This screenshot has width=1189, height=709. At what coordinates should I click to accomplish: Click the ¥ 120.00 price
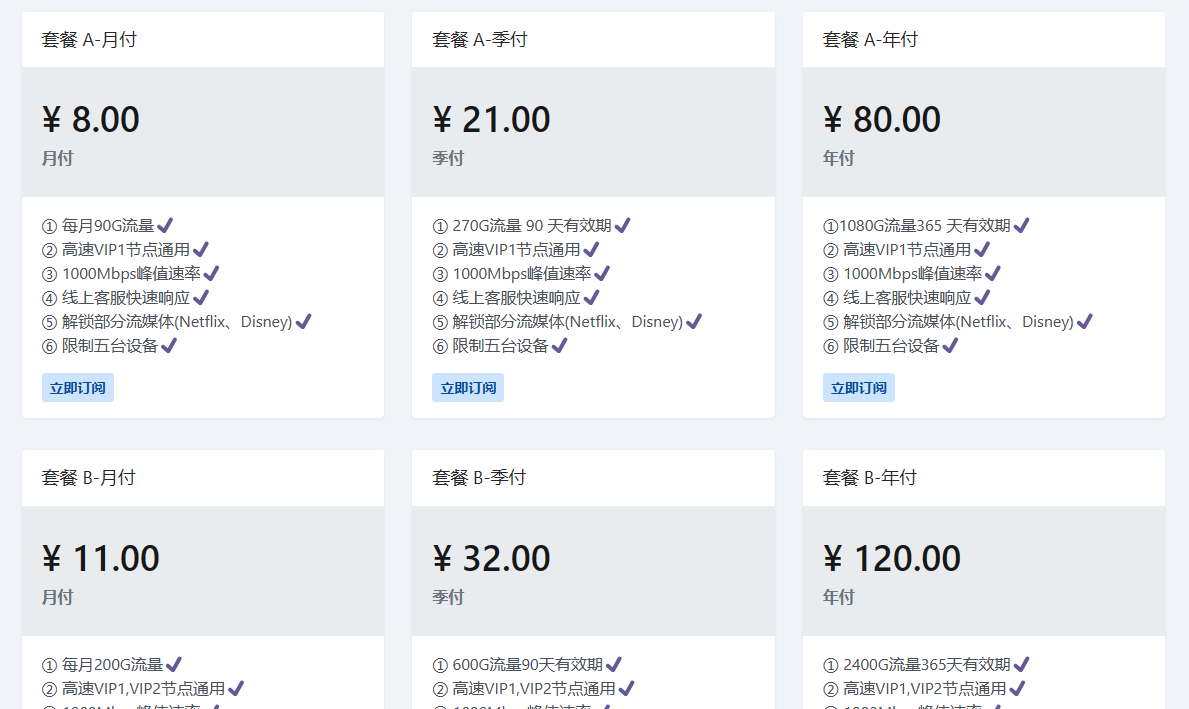(892, 558)
